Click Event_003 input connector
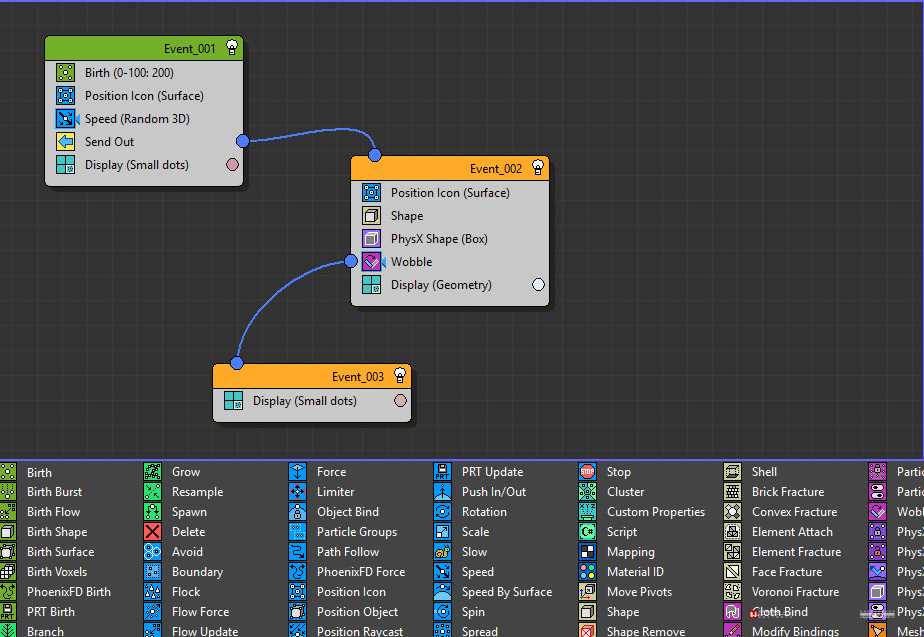This screenshot has height=637, width=924. click(237, 363)
